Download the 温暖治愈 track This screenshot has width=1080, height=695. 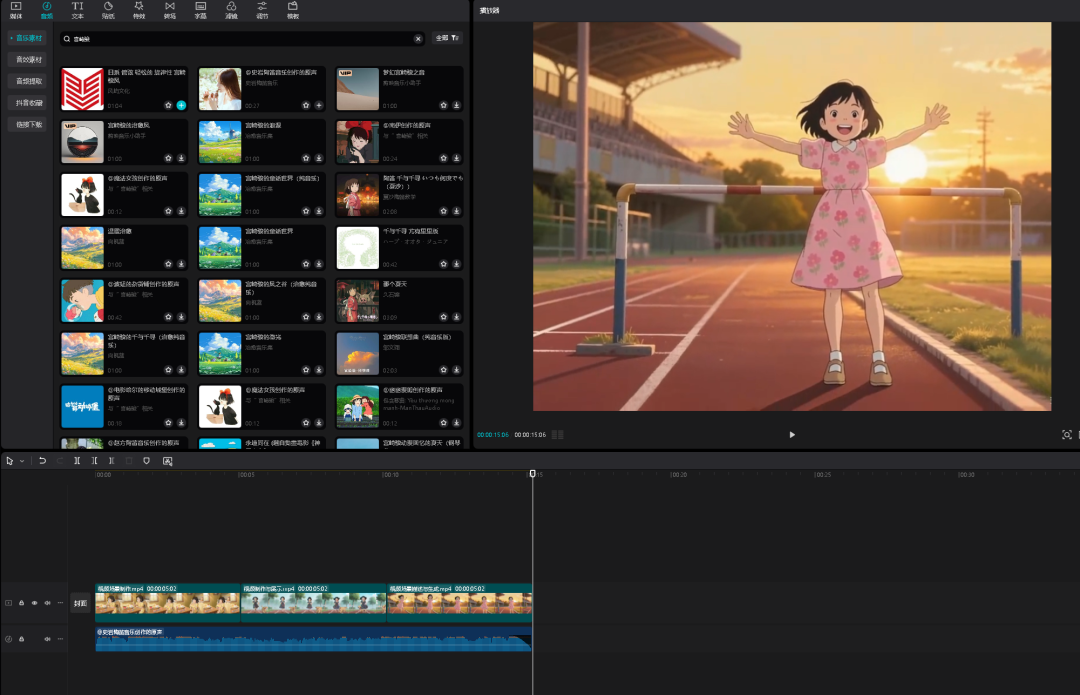[181, 264]
